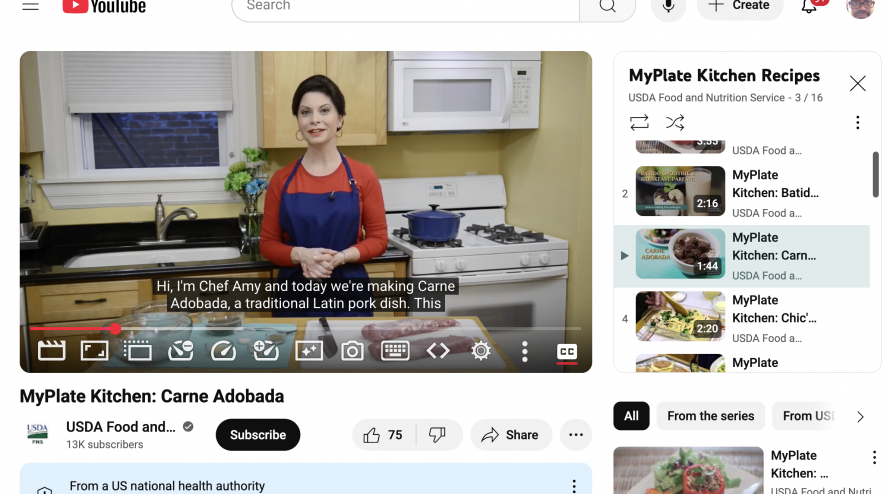Toggle playlist shuffle
Screen dimensions: 887x494
675,122
